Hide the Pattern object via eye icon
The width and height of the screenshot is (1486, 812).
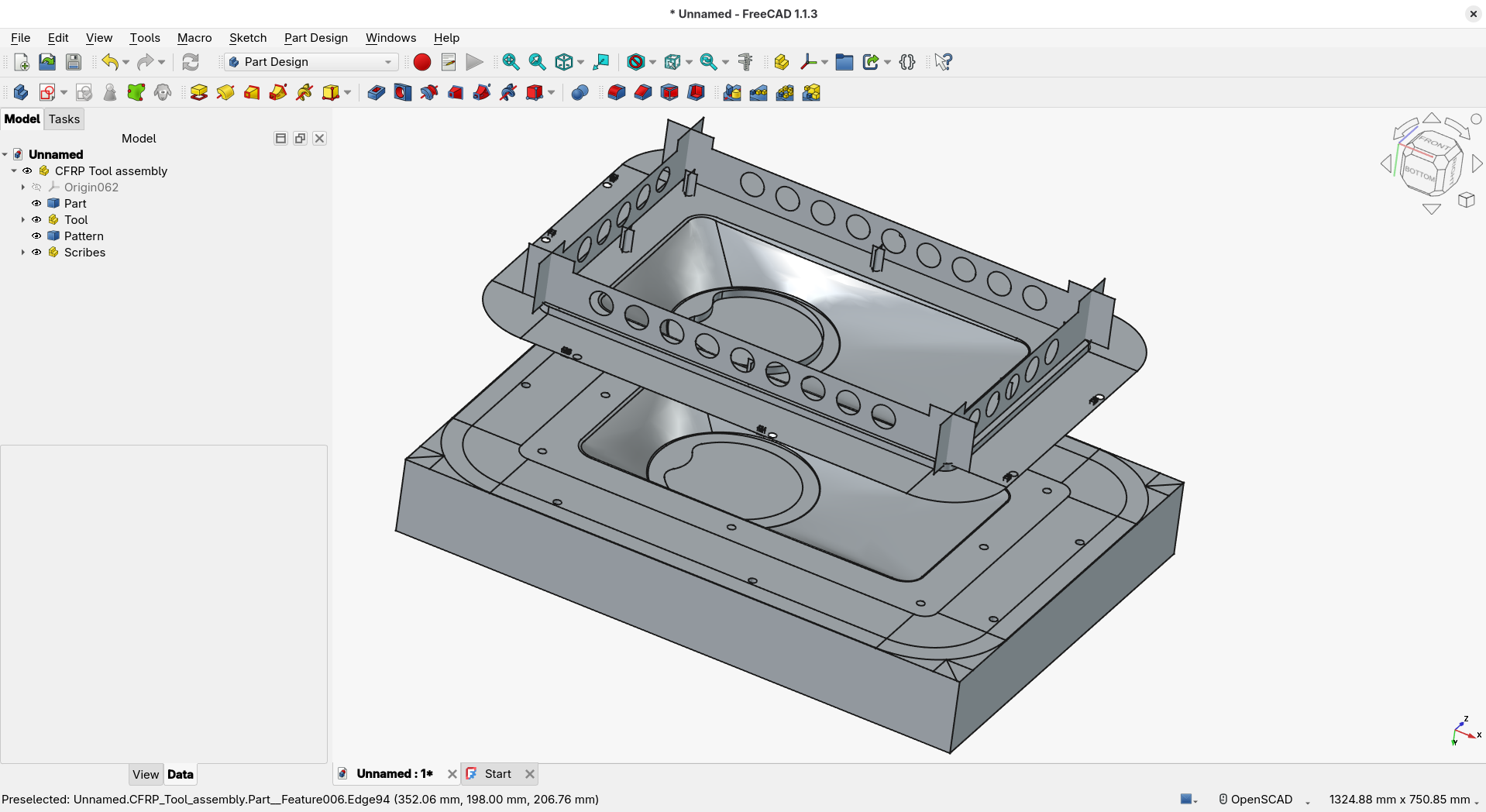click(36, 236)
